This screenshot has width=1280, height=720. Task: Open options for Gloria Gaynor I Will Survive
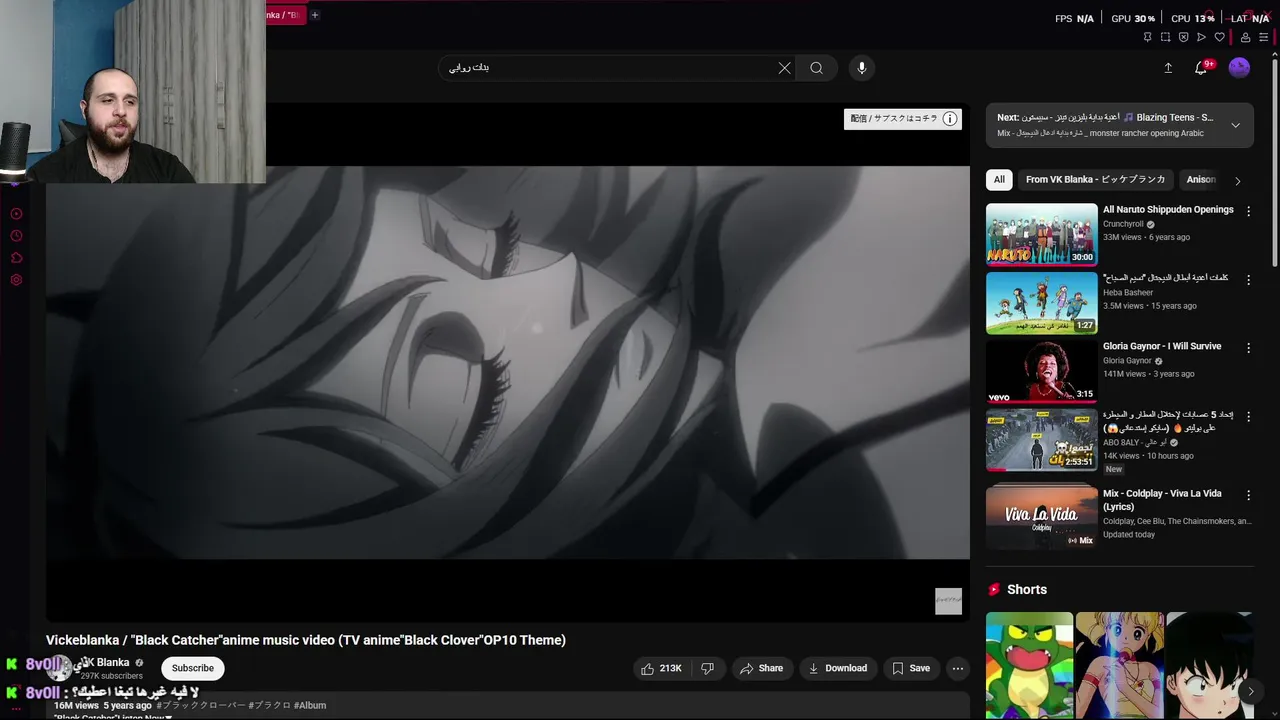coord(1248,348)
